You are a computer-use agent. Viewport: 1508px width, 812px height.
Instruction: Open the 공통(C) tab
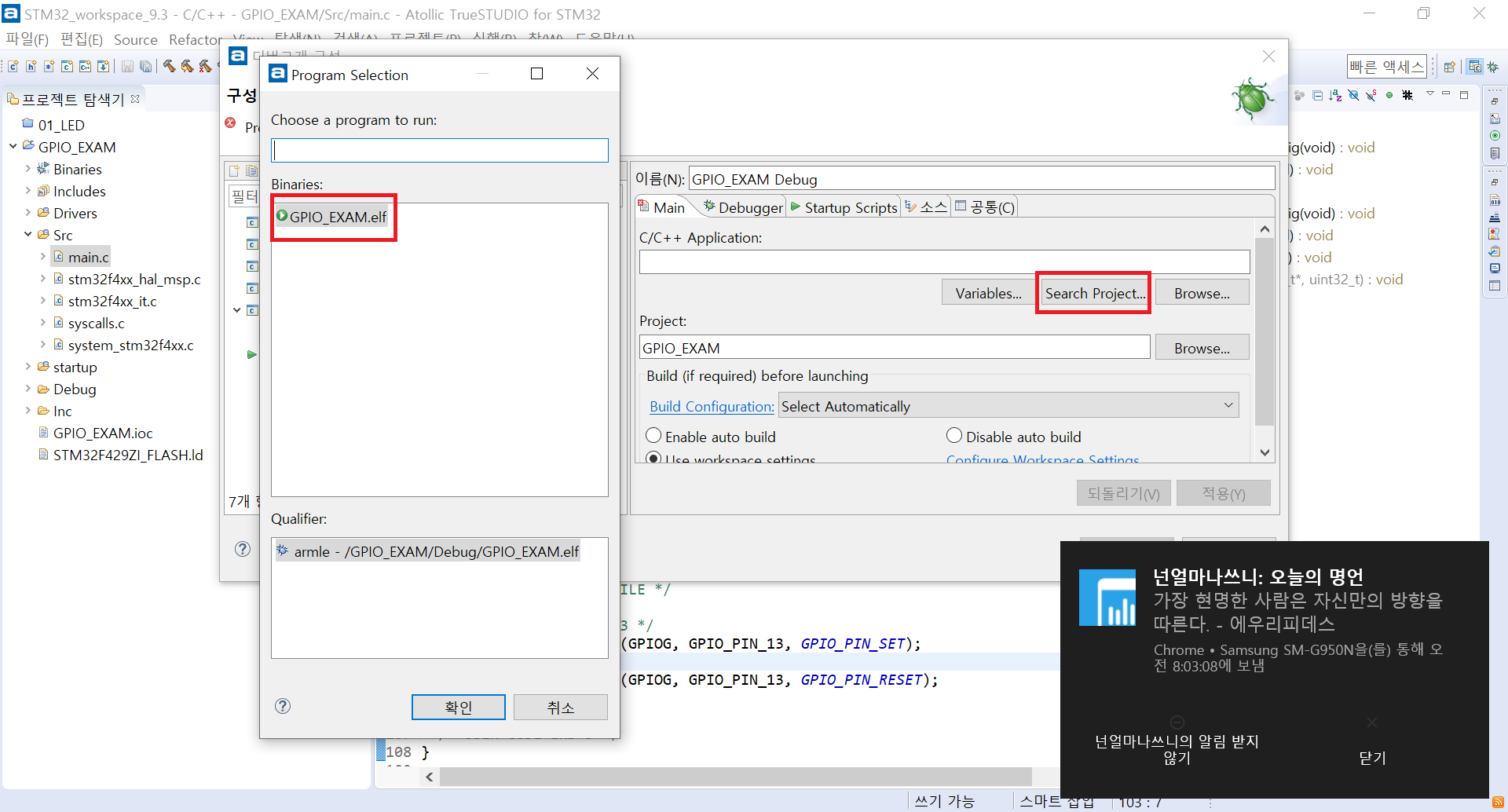(985, 207)
